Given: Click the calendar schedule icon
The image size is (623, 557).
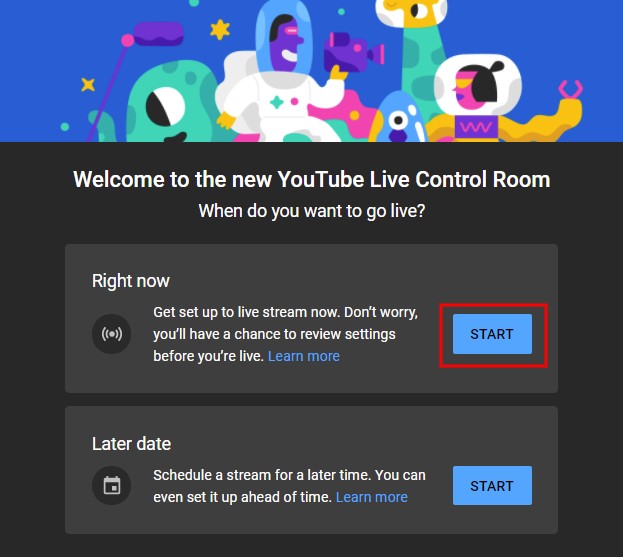Looking at the screenshot, I should pyautogui.click(x=112, y=485).
